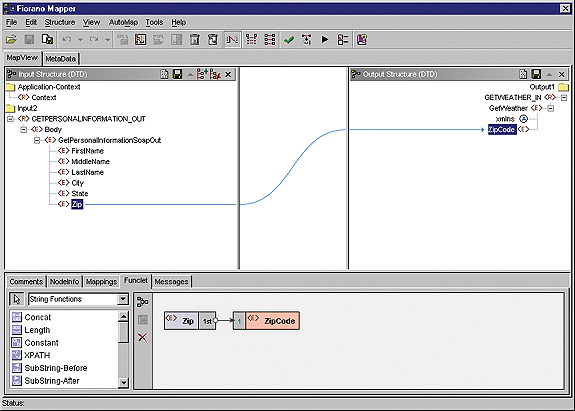Click the black Run play arrow
575x411 pixels.
coord(325,39)
